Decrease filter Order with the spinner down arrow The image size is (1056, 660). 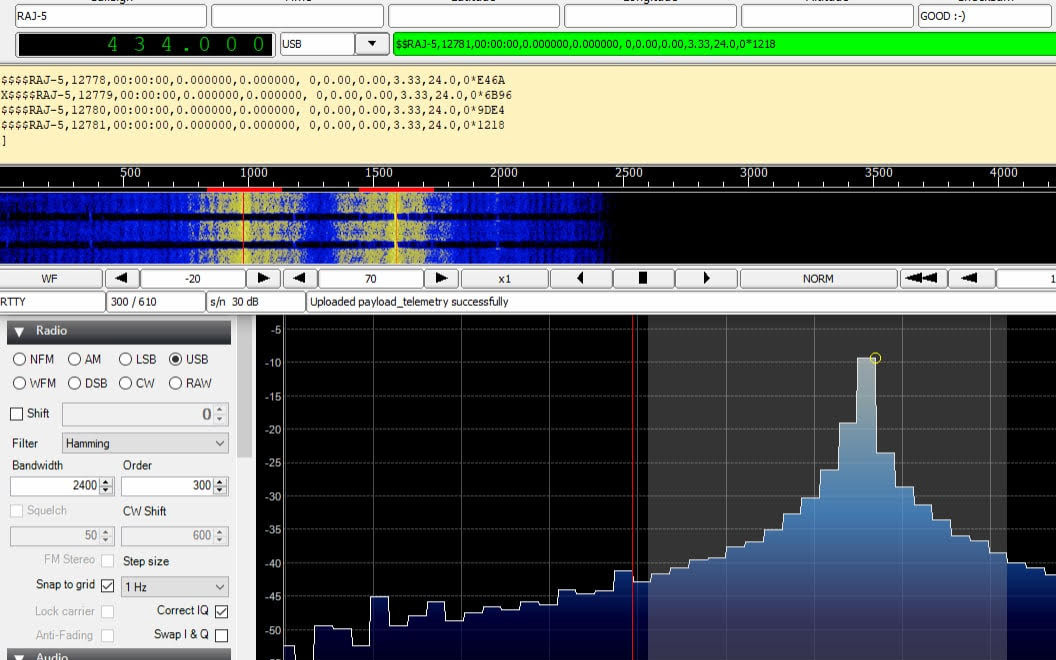[x=220, y=490]
